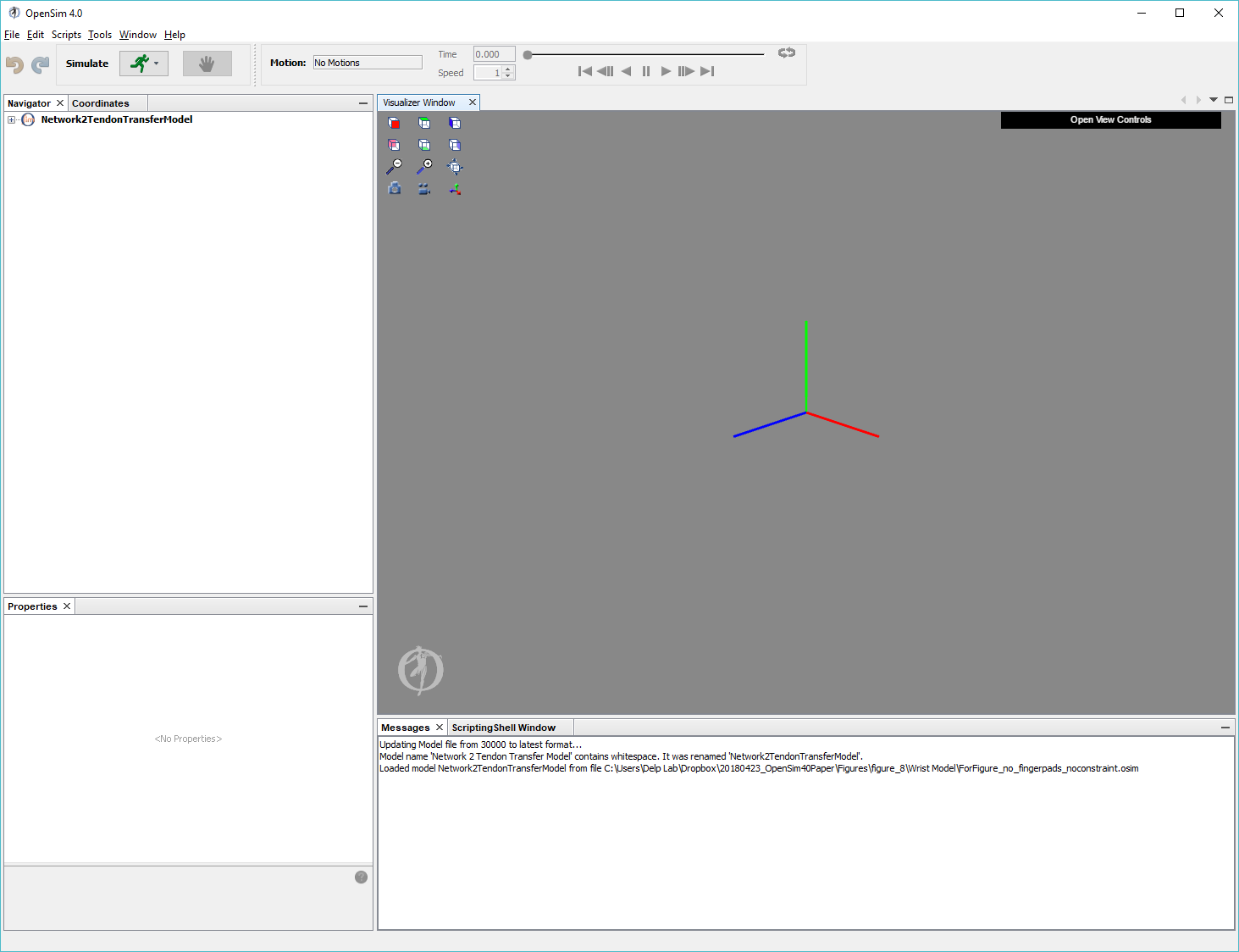This screenshot has width=1239, height=952.
Task: Start movie recording with the video camera icon
Action: click(x=424, y=188)
